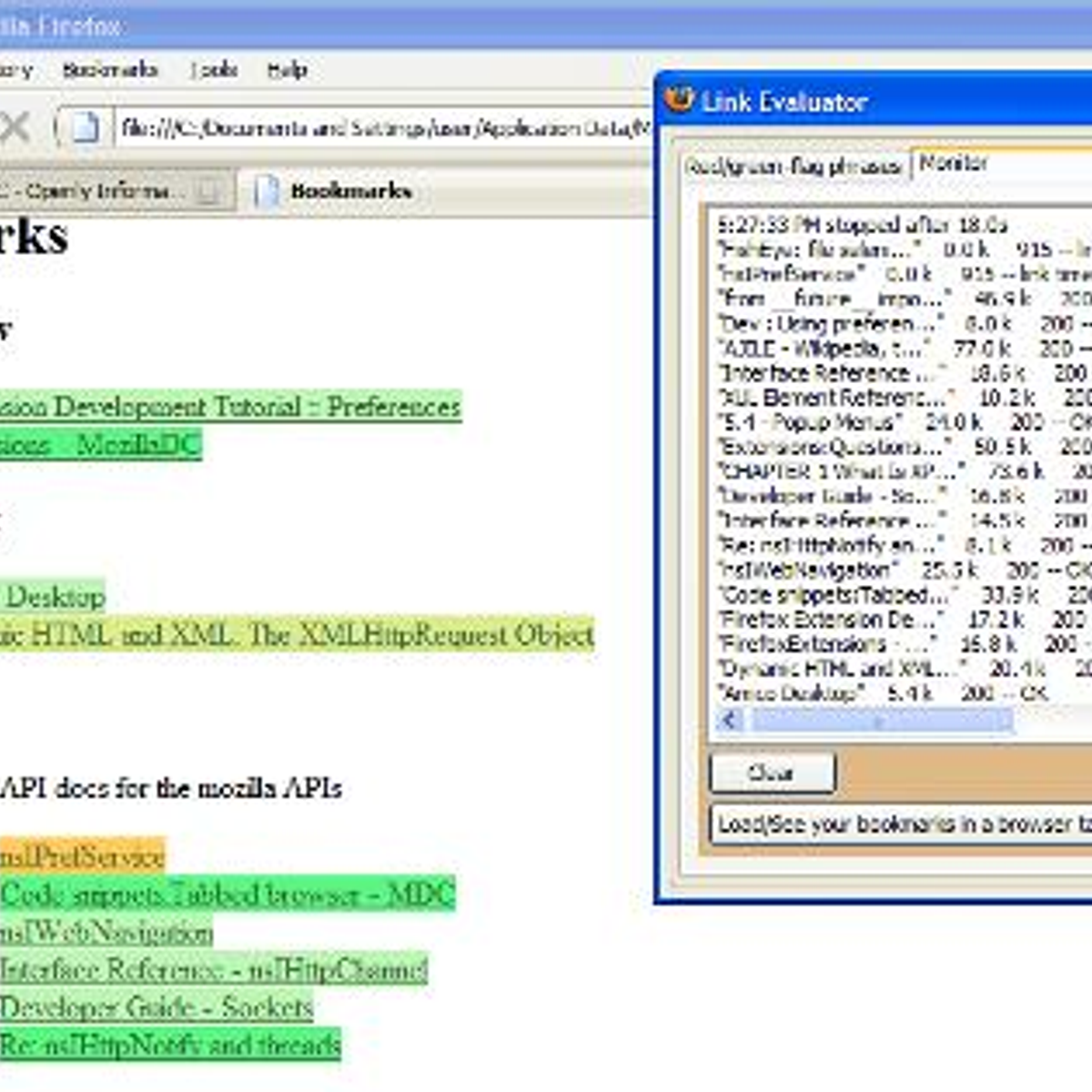Screen dimensions: 1092x1092
Task: Open Extension Development Tutorial : Preferences link
Action: (230, 407)
